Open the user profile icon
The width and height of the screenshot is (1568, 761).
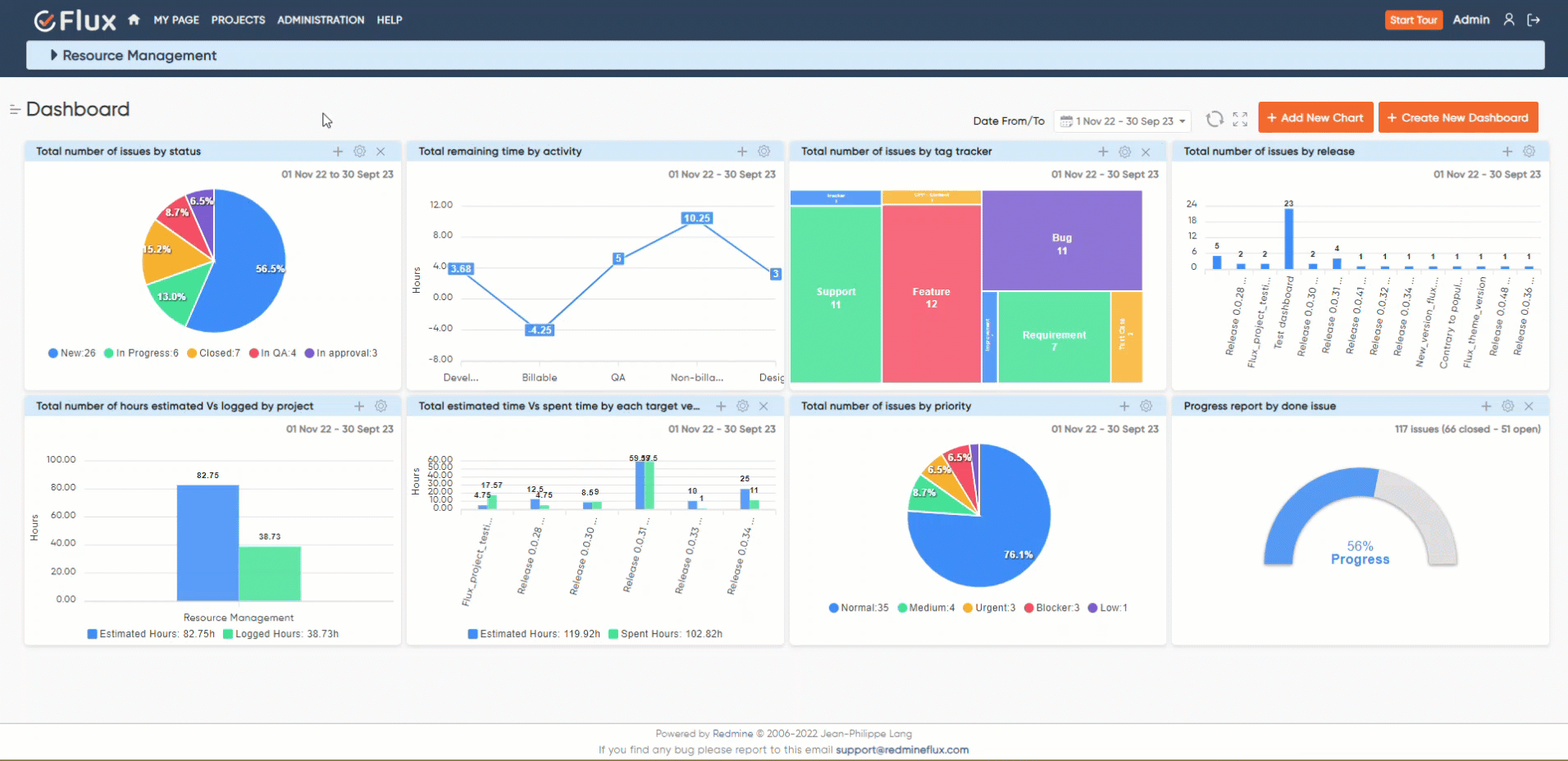coord(1509,19)
